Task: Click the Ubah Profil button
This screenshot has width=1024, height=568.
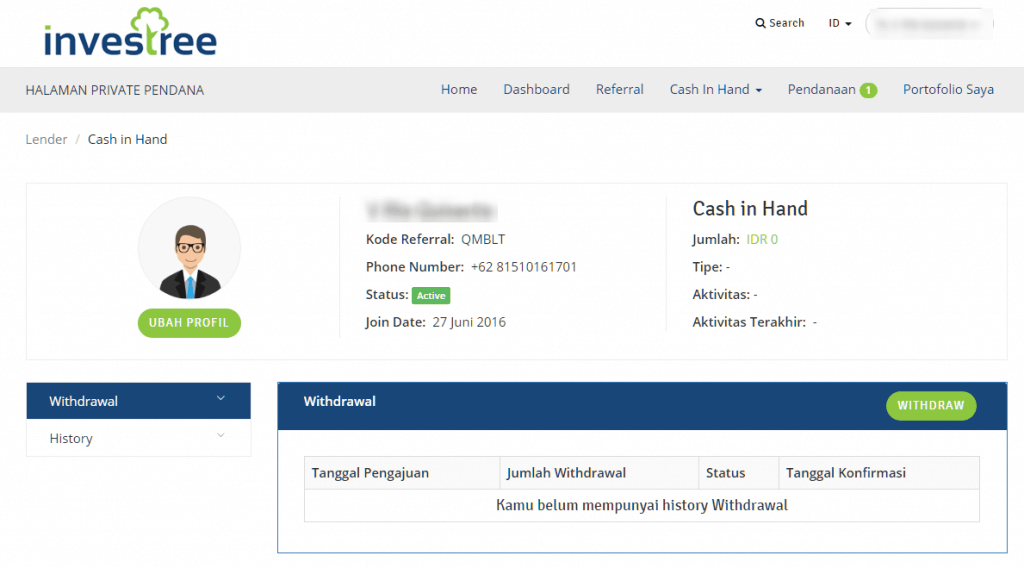Action: pos(189,323)
